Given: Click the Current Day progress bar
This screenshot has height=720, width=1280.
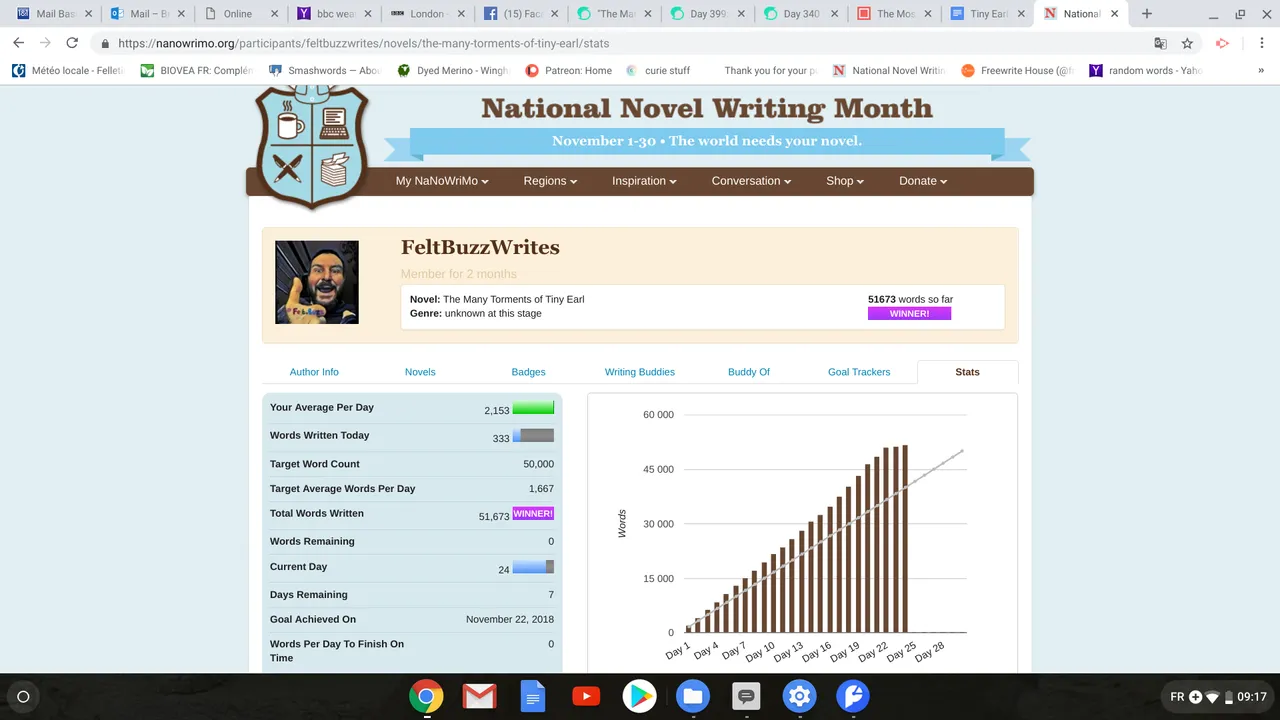Looking at the screenshot, I should tap(533, 567).
